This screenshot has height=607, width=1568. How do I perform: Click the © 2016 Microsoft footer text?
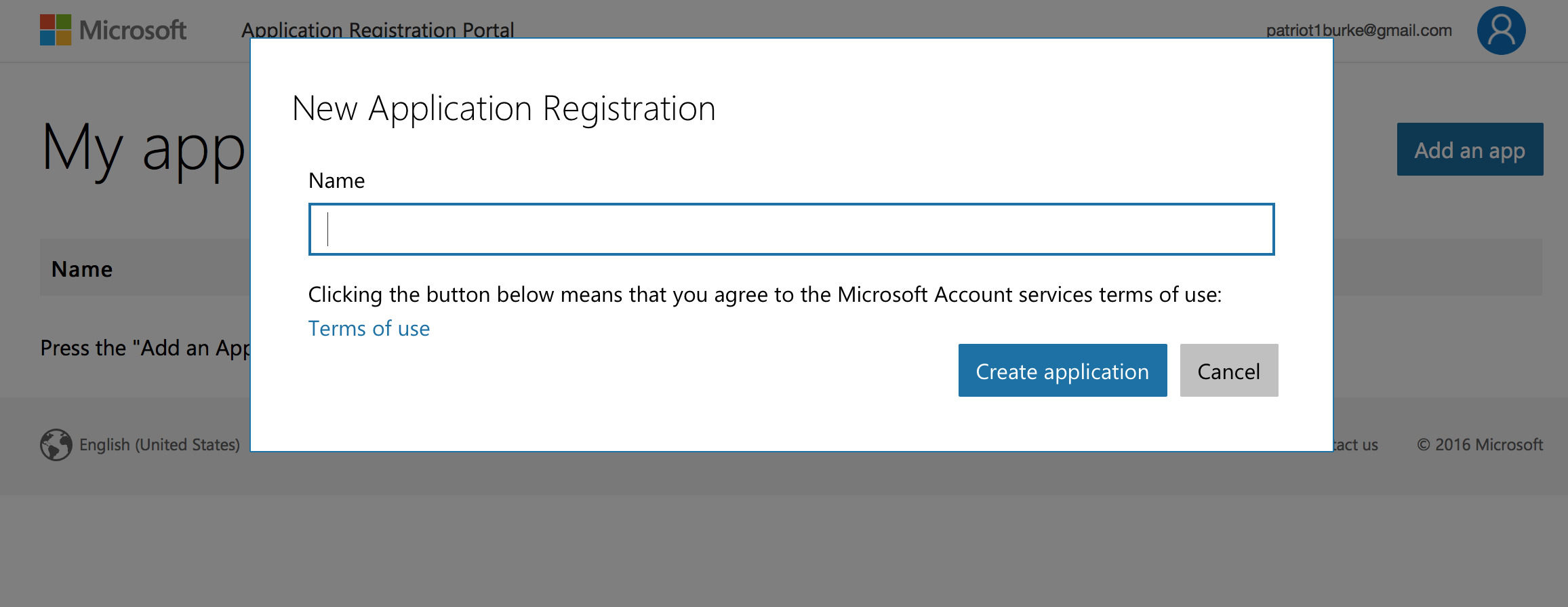[1480, 445]
